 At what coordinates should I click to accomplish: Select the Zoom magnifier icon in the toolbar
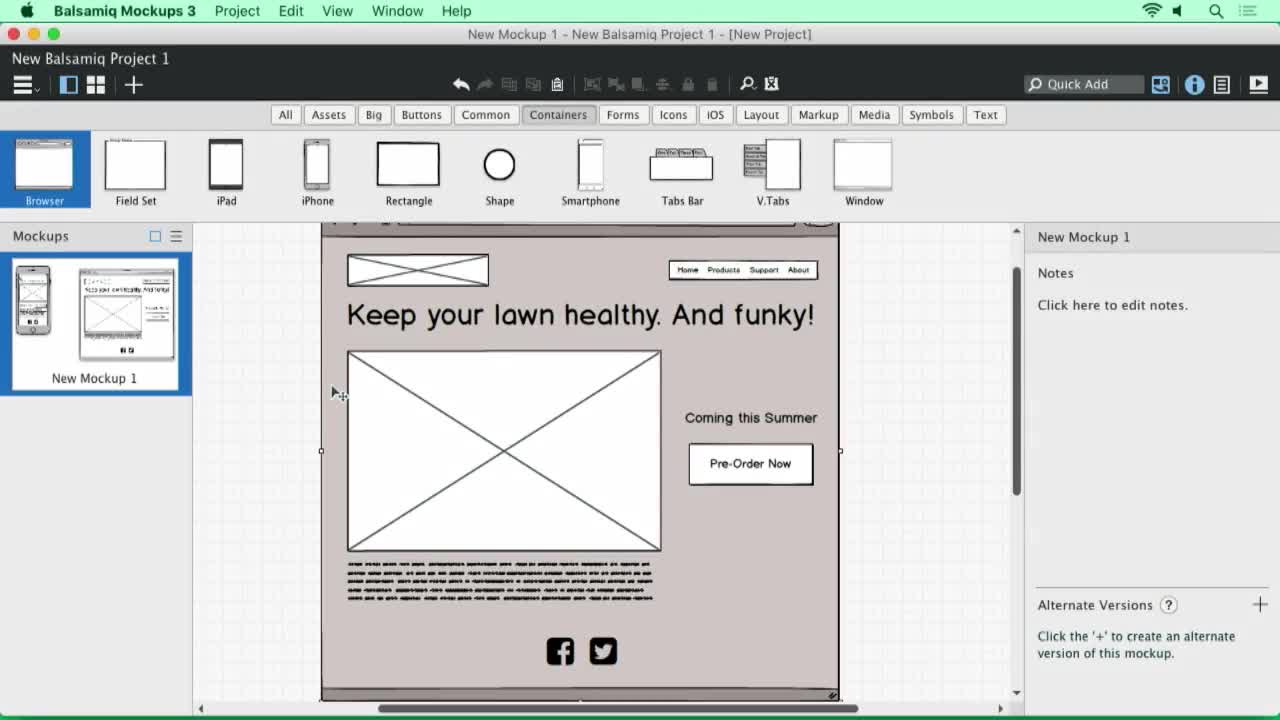[x=747, y=84]
